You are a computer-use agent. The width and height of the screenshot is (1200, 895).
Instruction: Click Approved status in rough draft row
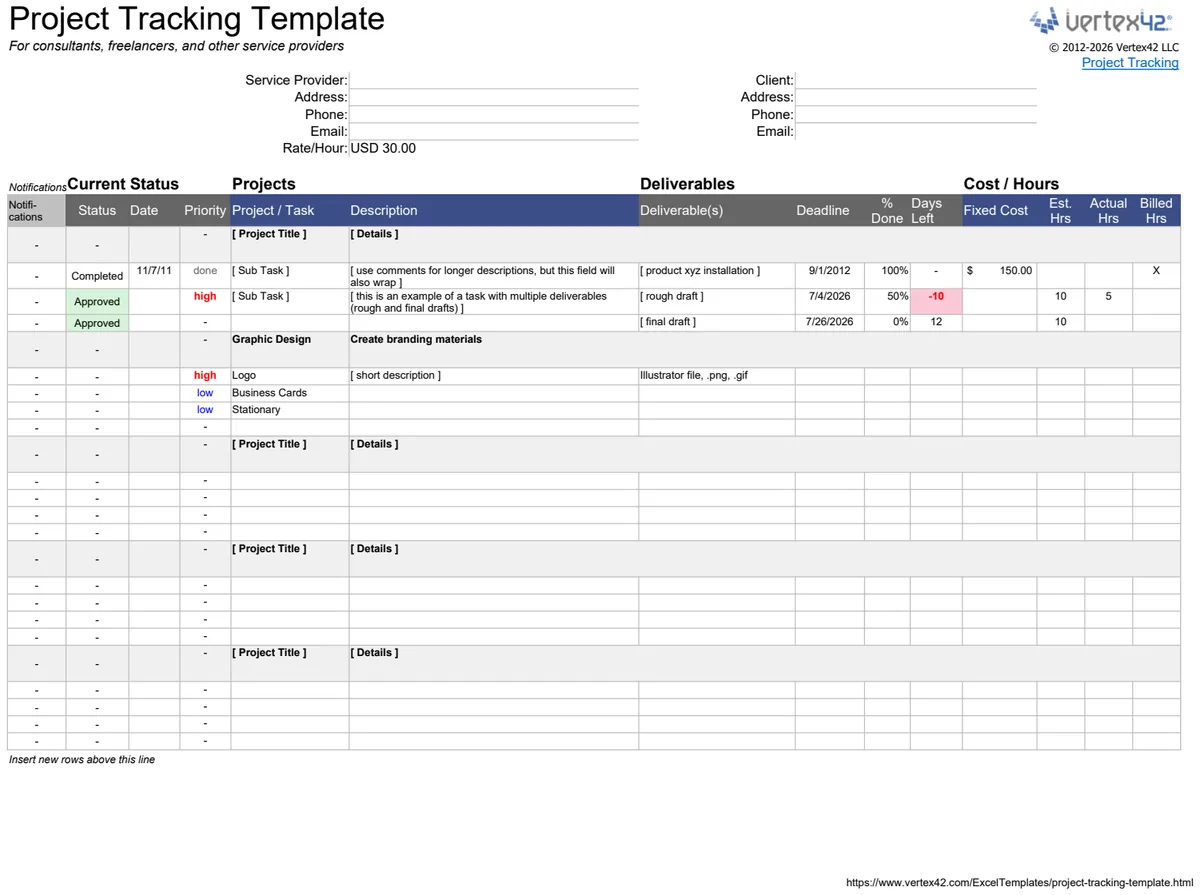[97, 301]
